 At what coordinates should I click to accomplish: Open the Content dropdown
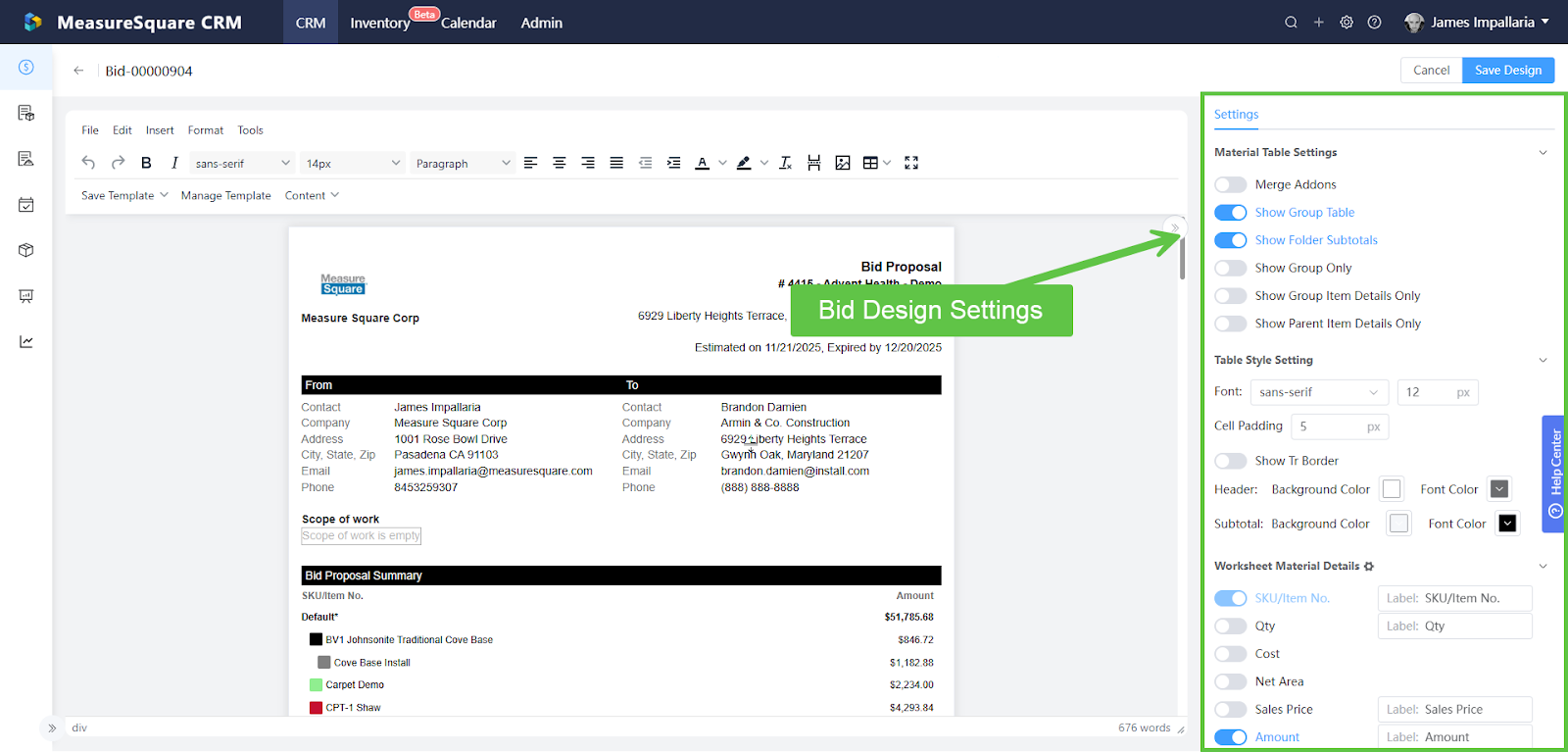(312, 195)
